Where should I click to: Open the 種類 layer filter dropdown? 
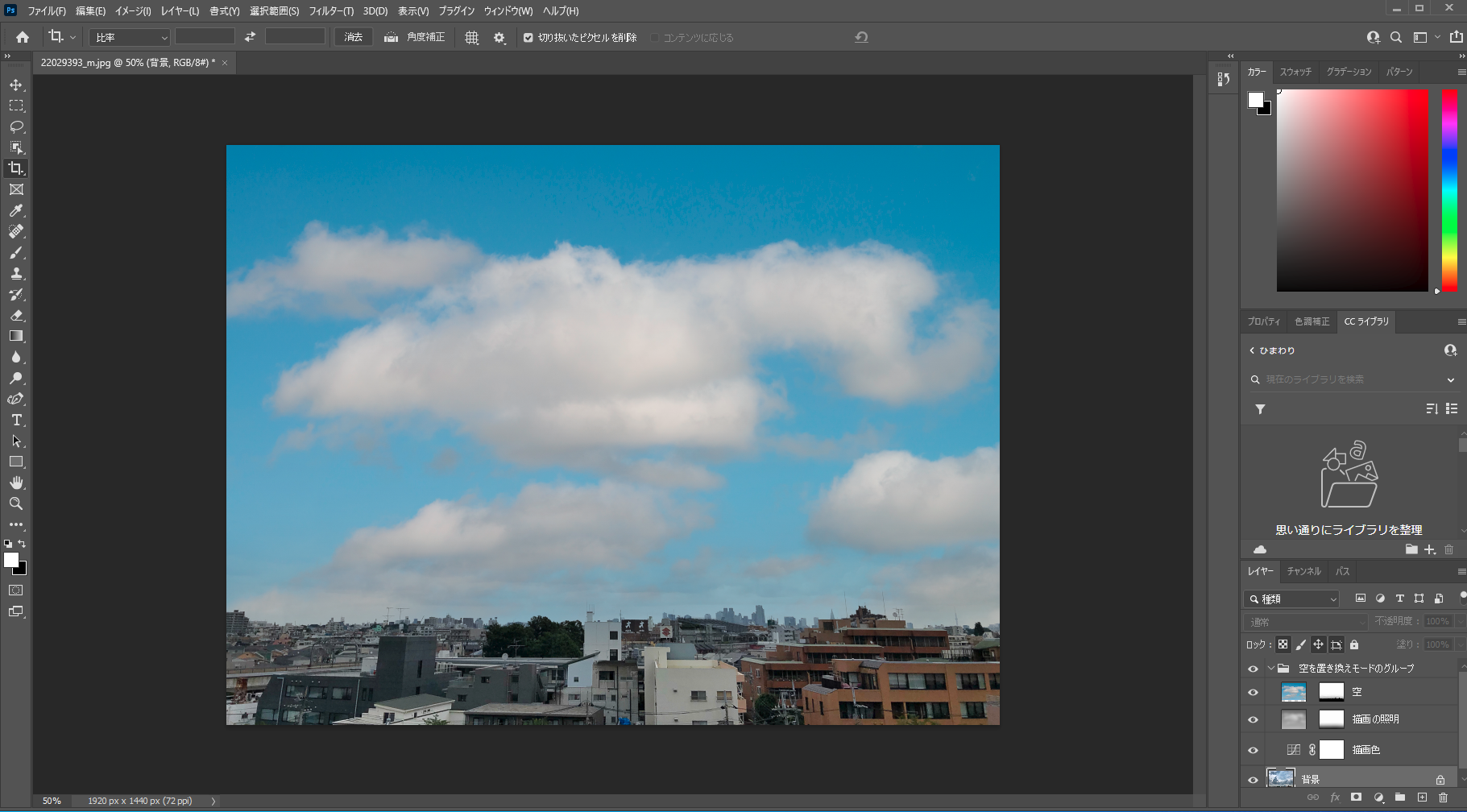pos(1291,599)
